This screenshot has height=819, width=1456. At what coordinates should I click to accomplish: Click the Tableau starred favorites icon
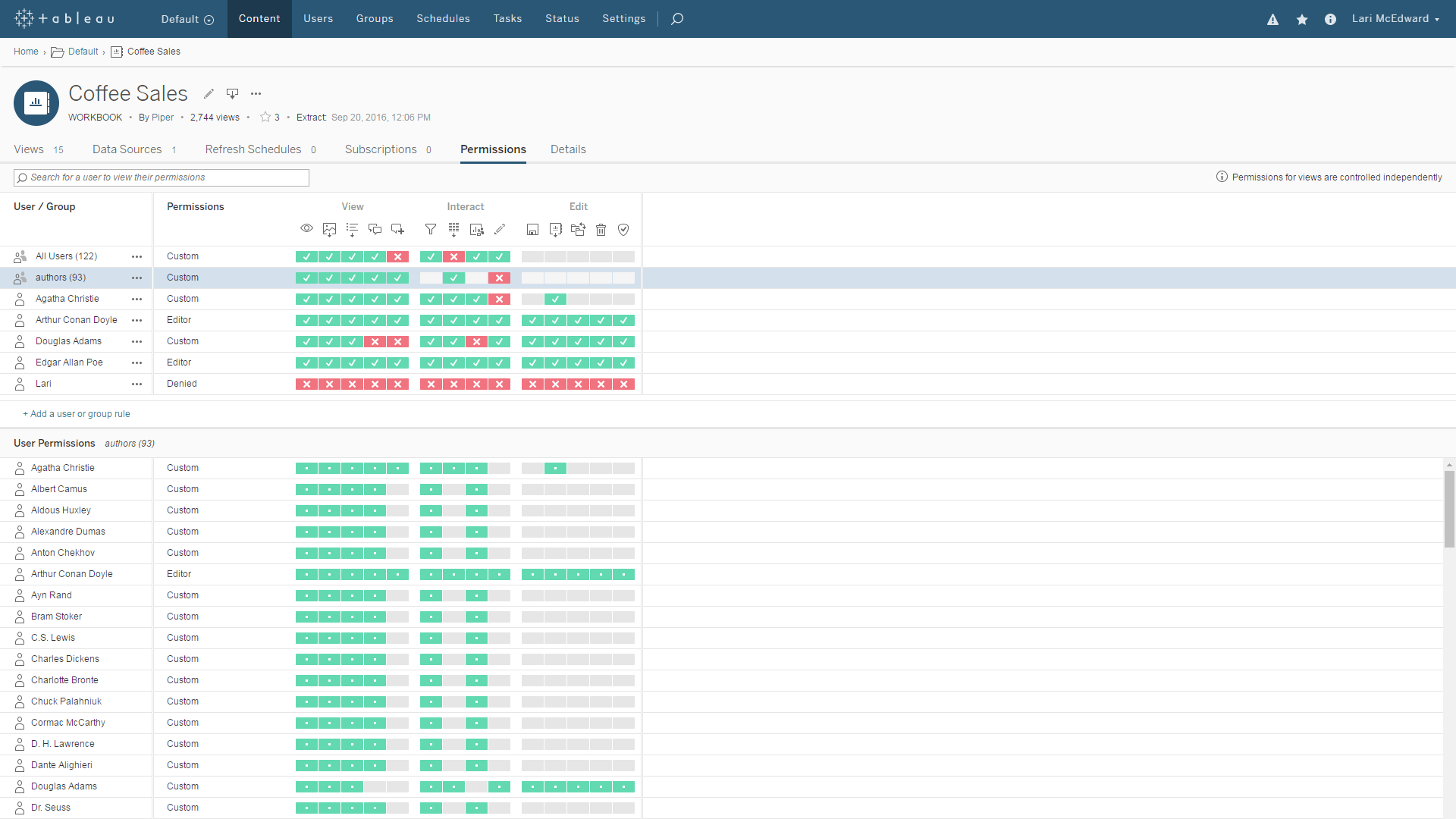pos(1301,18)
